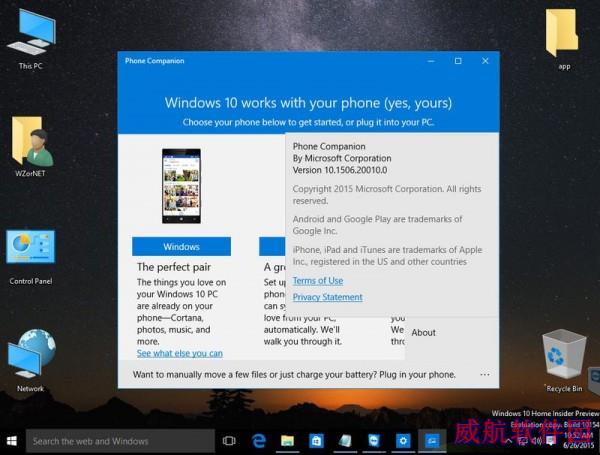Launch Microsoft Edge from the taskbar
Screen dimensions: 600x455
coord(259,441)
